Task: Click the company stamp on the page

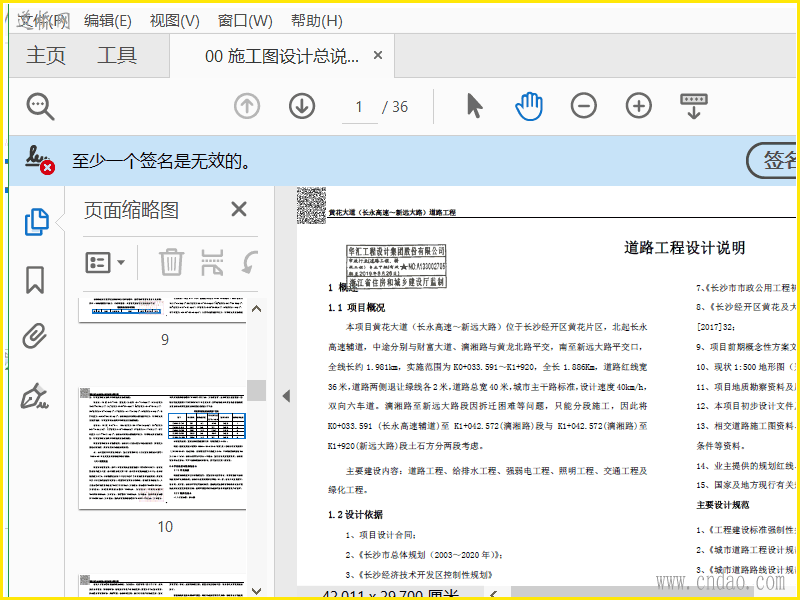Action: [x=396, y=266]
